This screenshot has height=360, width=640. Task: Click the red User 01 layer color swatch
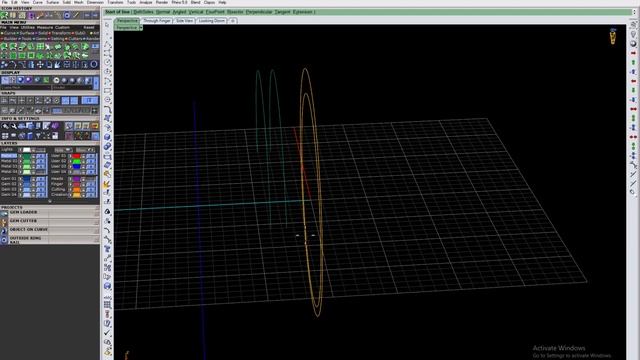[x=76, y=156]
